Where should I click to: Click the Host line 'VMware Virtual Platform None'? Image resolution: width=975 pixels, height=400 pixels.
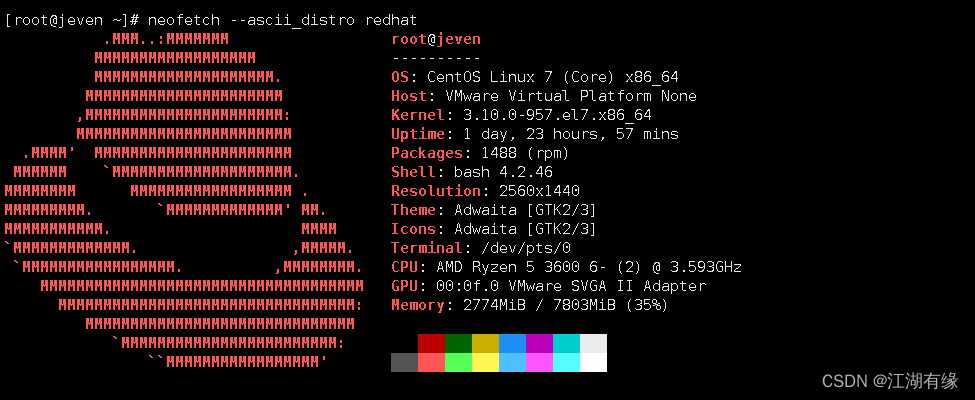(571, 96)
